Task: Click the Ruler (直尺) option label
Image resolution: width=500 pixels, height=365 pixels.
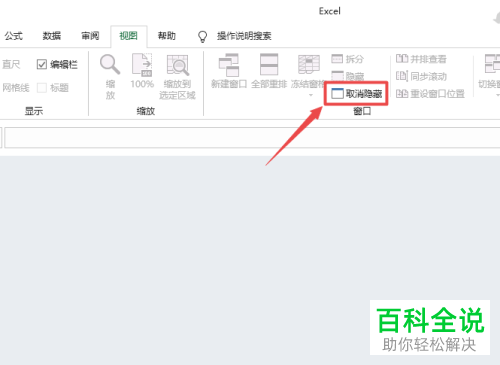Action: pyautogui.click(x=11, y=64)
